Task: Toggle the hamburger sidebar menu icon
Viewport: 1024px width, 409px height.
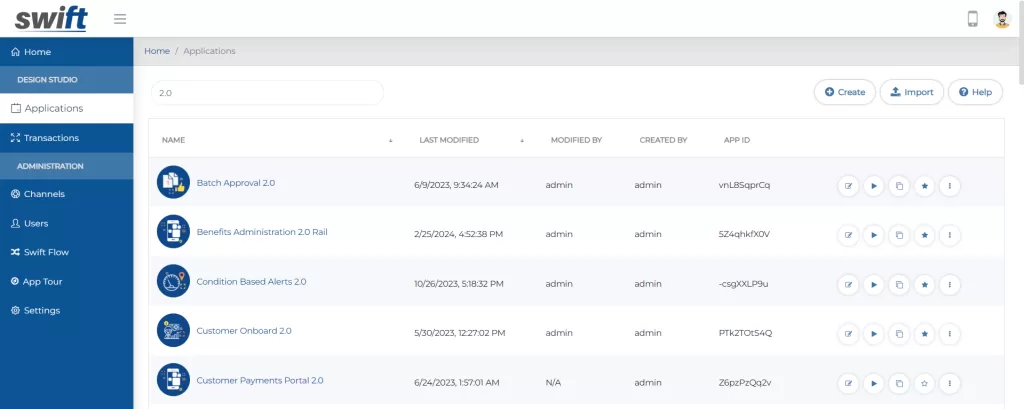Action: click(x=120, y=19)
